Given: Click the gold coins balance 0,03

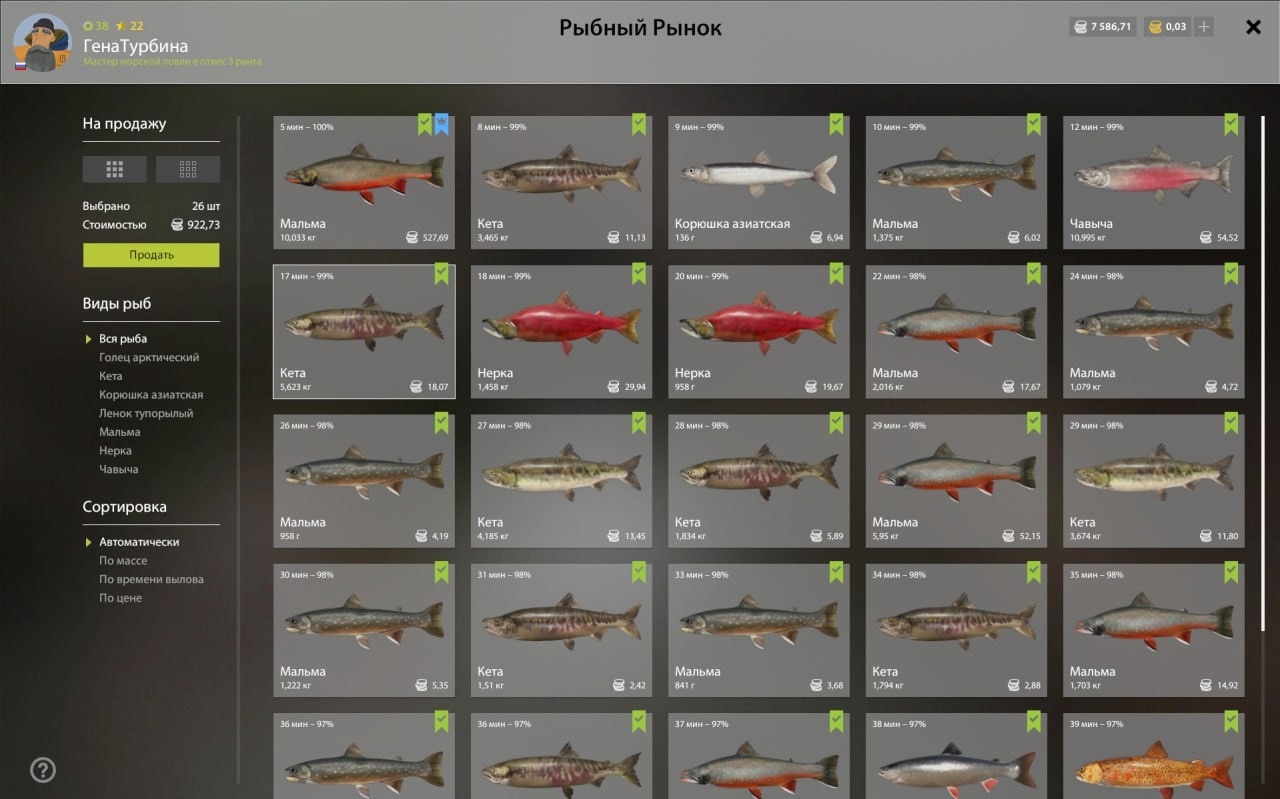Looking at the screenshot, I should point(1168,27).
